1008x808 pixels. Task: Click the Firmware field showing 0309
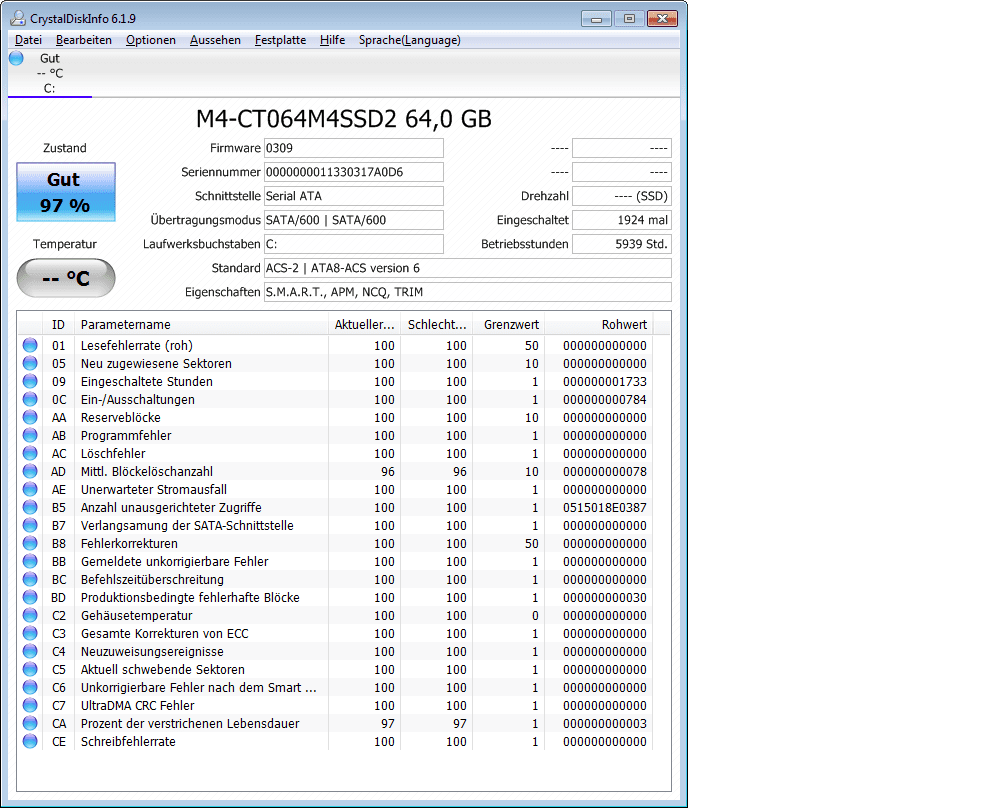(354, 148)
